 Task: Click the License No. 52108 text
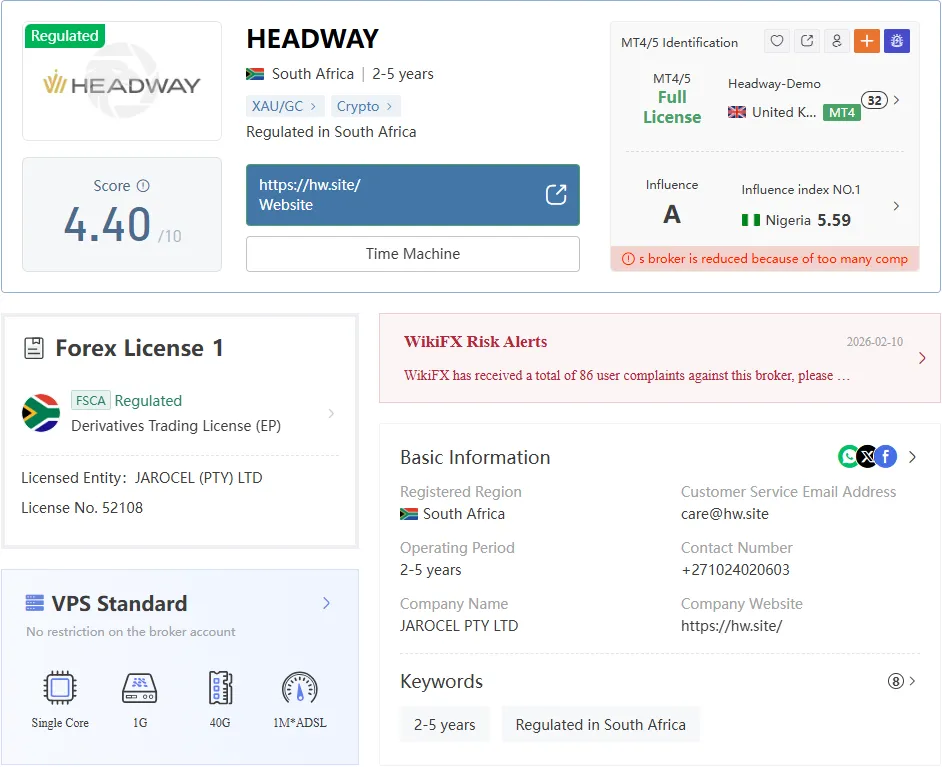[82, 508]
